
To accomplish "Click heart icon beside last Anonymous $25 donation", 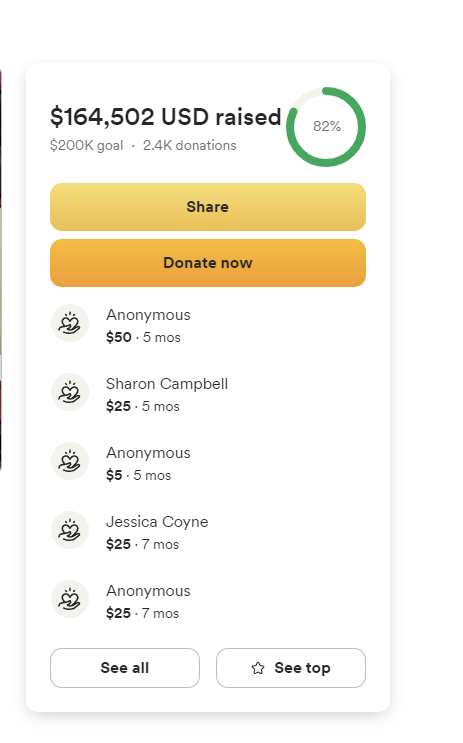I will [70, 599].
